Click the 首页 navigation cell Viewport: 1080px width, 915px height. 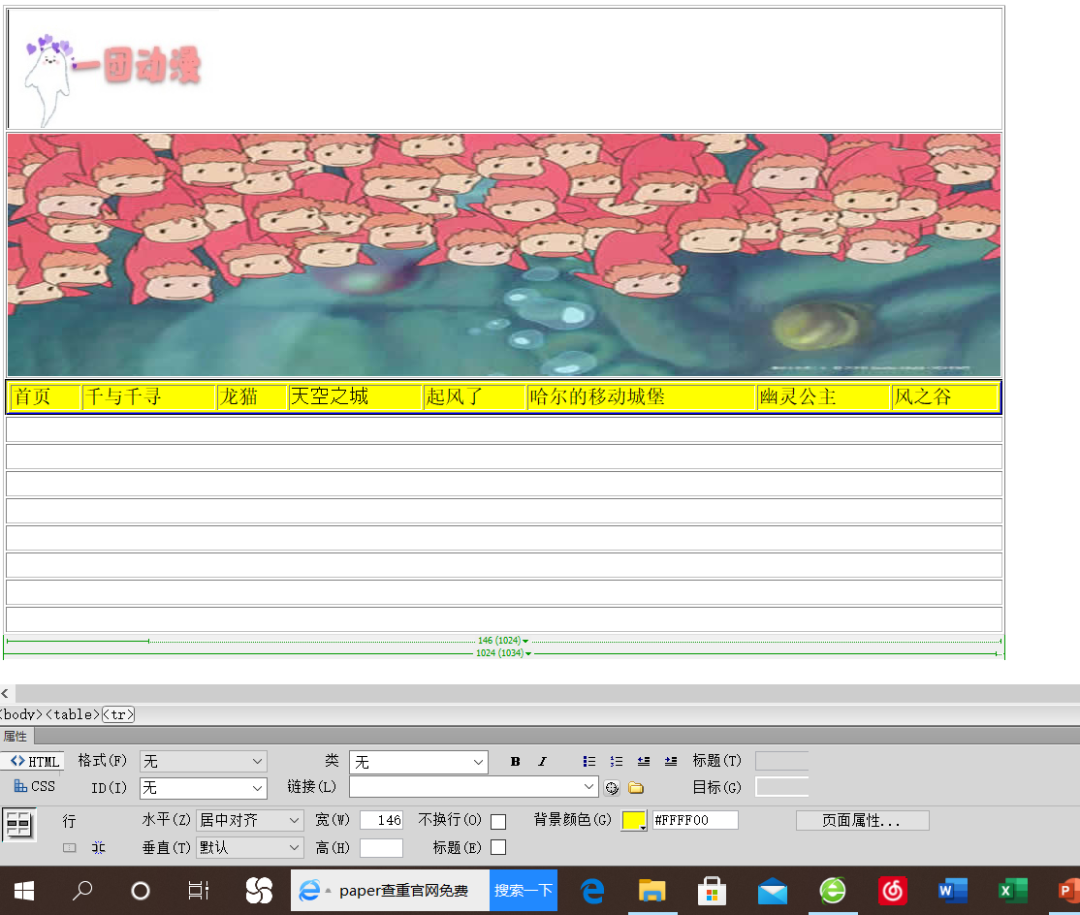tap(45, 397)
